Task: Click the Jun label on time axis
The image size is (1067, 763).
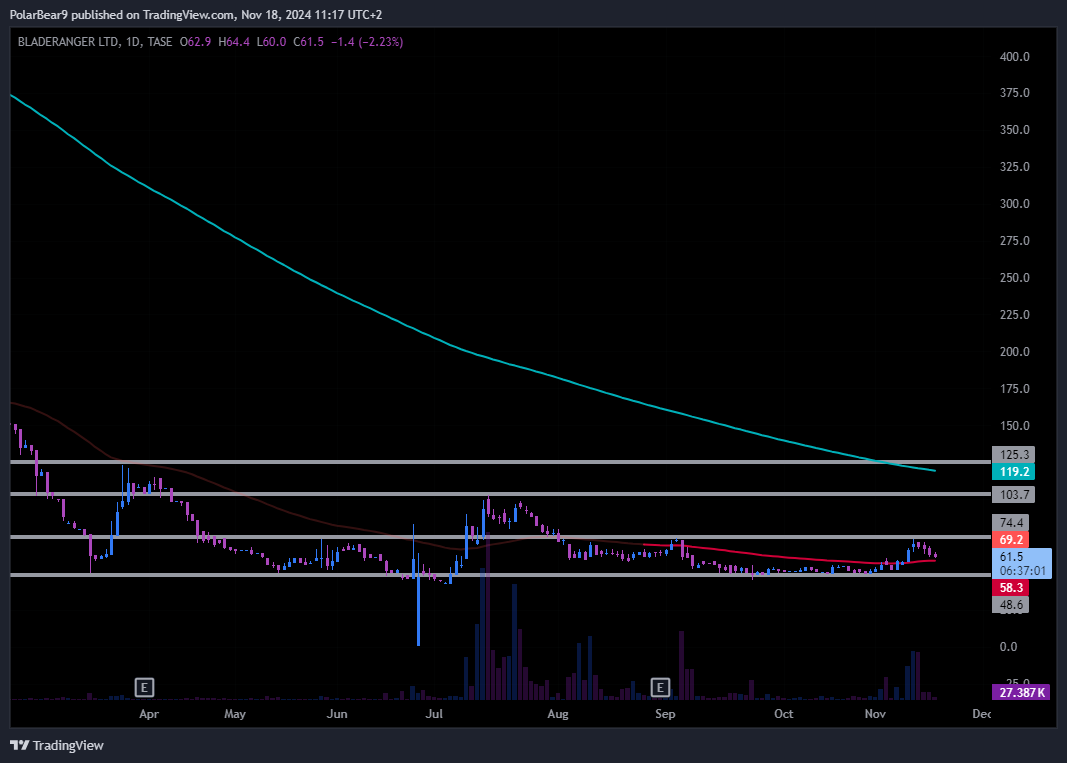Action: click(x=337, y=714)
